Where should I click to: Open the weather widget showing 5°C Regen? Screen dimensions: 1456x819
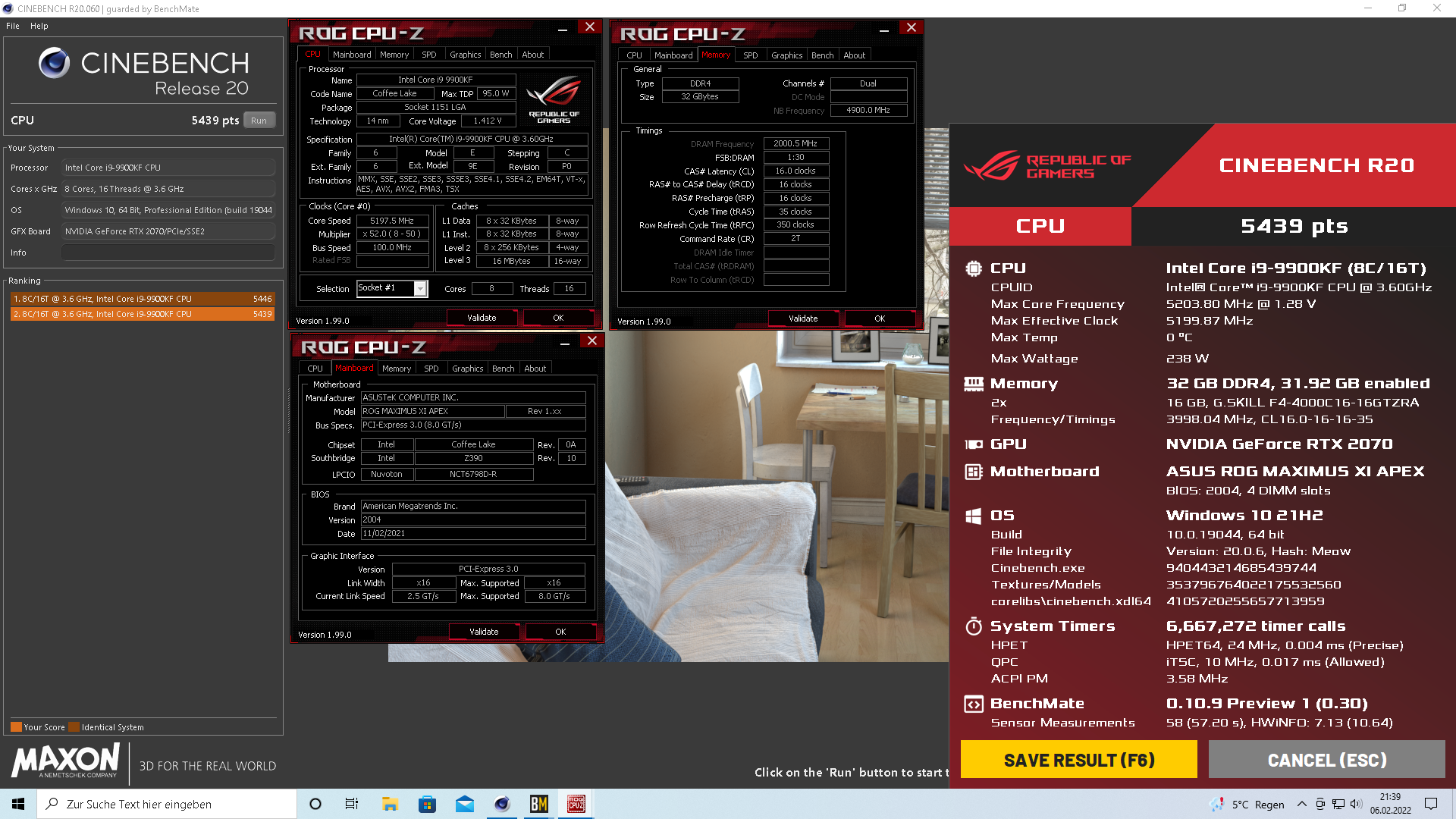1247,805
